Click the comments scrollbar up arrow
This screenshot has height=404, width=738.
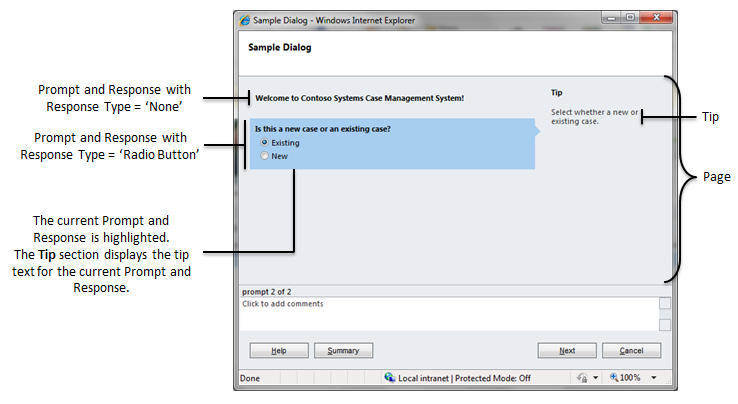665,304
